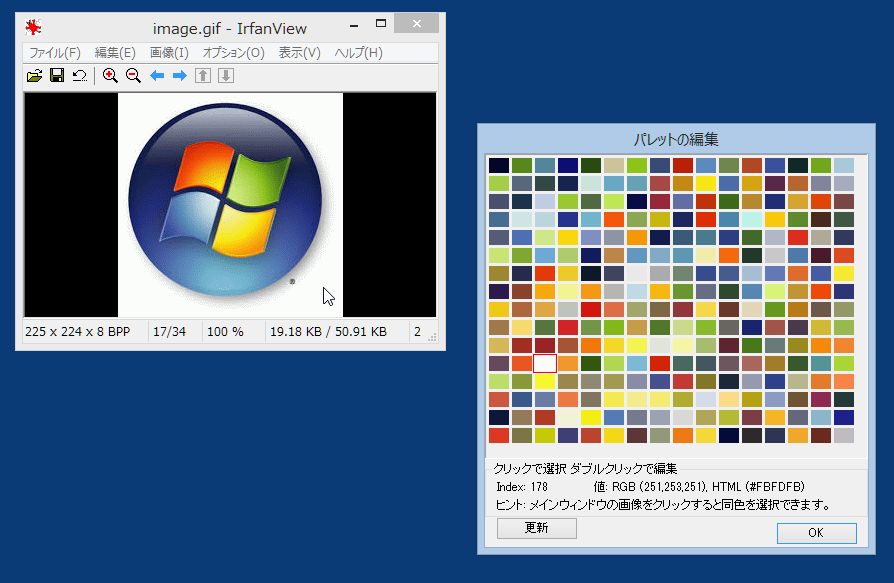Click the Windows logo image in IrfanView

tap(230, 205)
